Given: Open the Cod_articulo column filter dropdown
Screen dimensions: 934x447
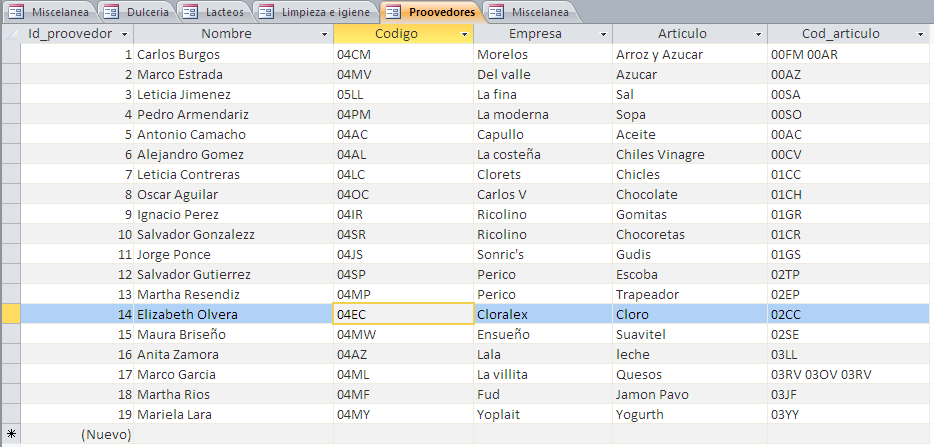Looking at the screenshot, I should point(920,35).
